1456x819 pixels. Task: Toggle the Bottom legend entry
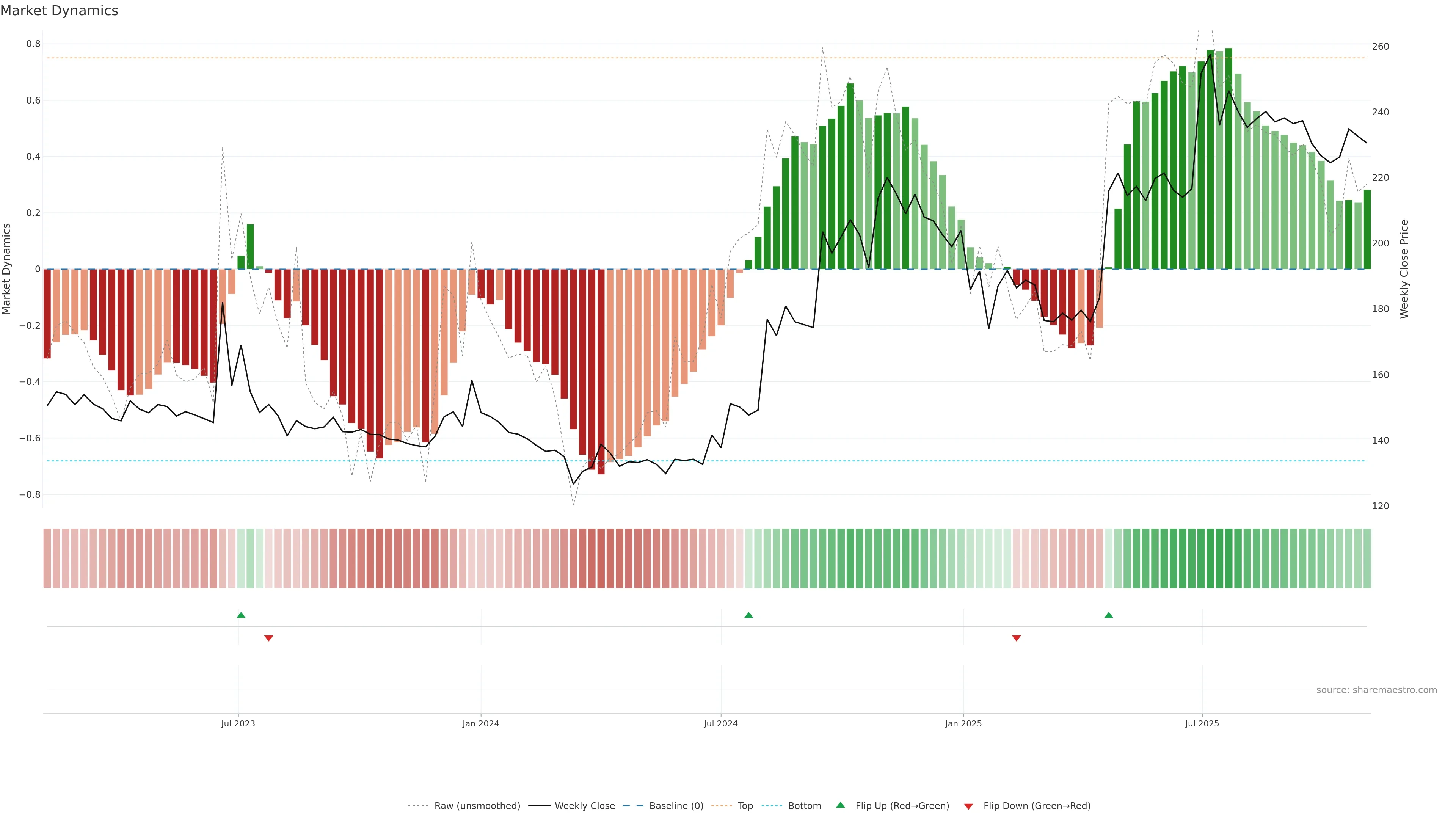(x=804, y=806)
